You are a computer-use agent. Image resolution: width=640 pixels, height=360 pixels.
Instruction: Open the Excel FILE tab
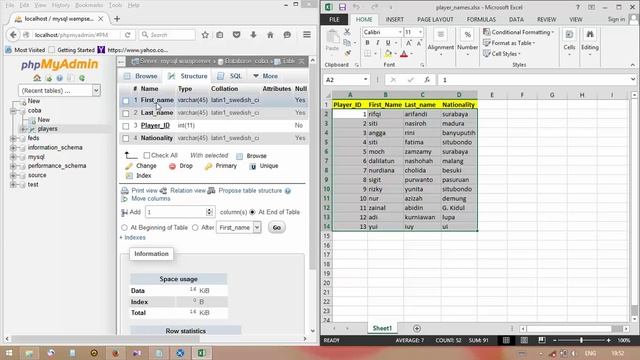click(334, 20)
